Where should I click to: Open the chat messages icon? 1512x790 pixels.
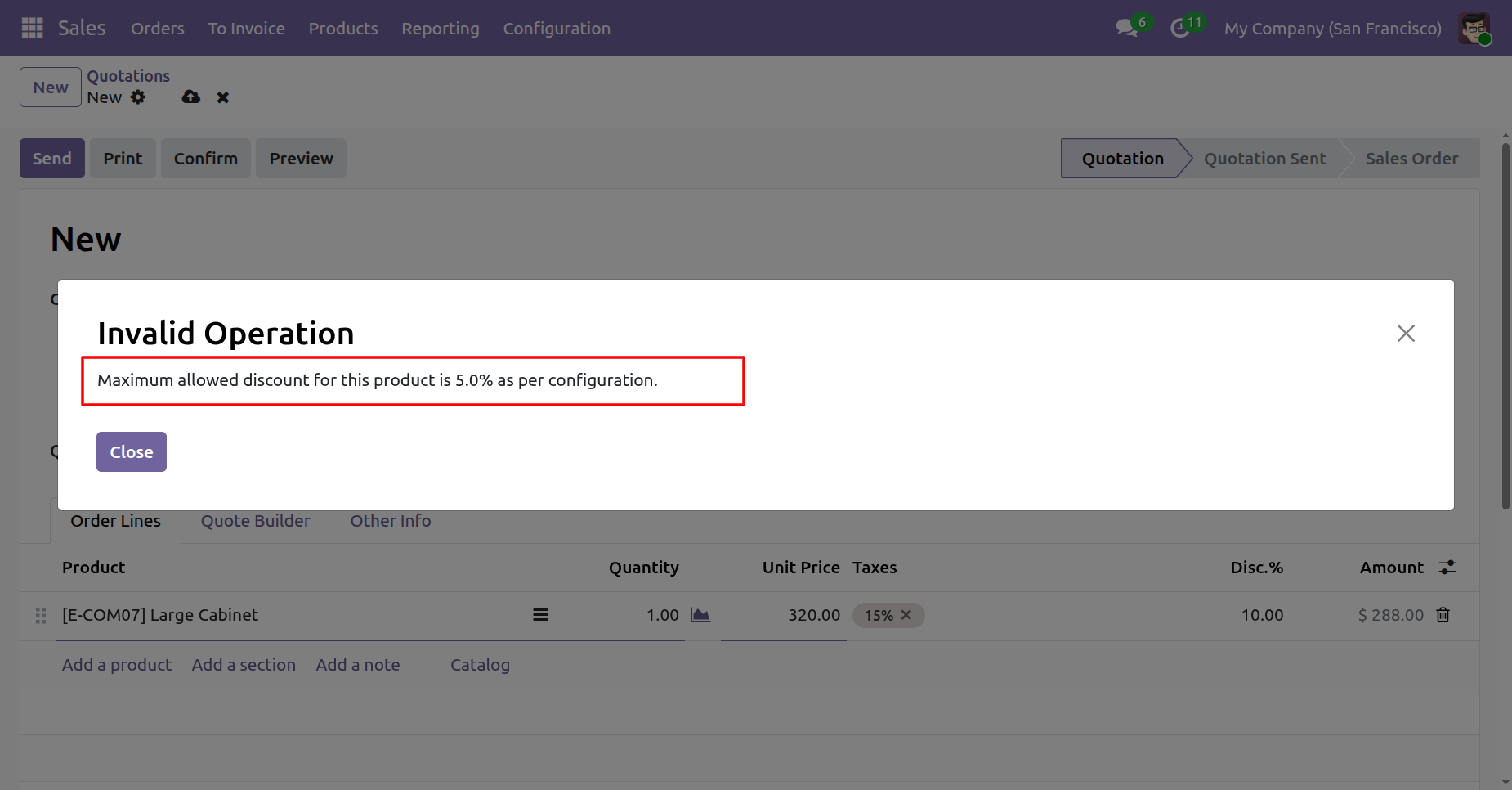tap(1127, 28)
